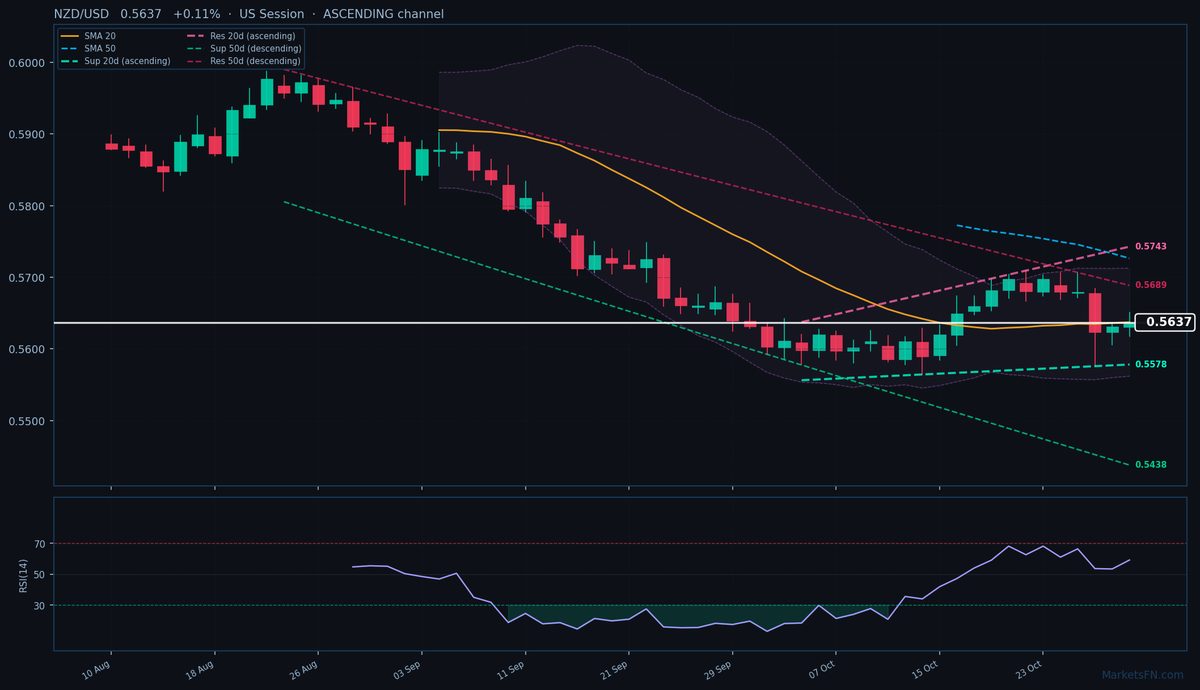Click the 03 Sep date label
Screen dimensions: 1200x690
coord(405,668)
